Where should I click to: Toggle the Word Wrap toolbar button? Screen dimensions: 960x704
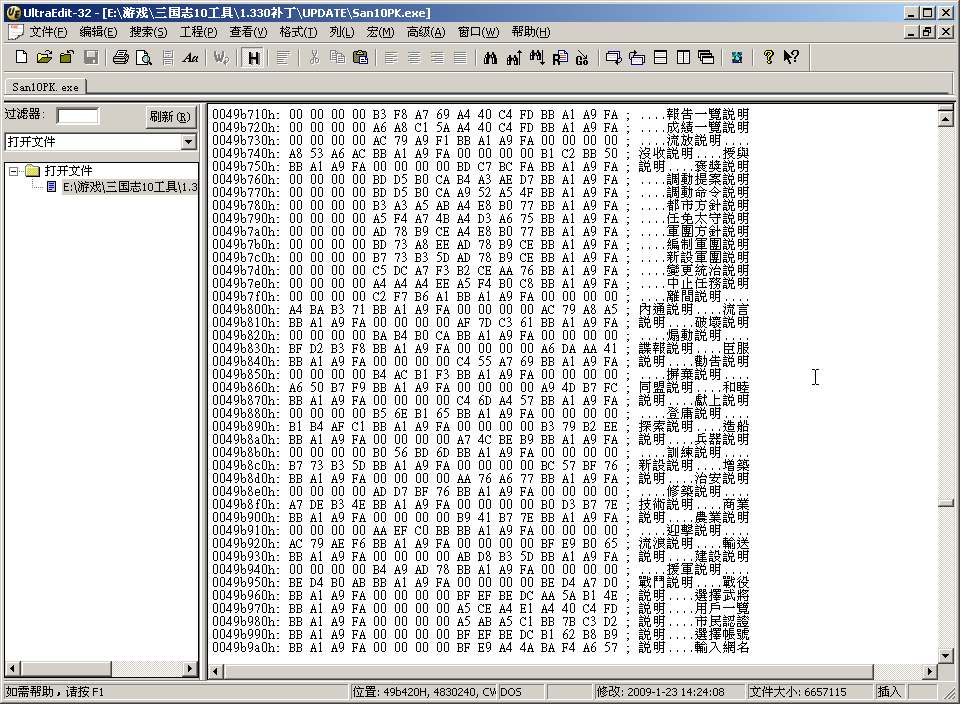pyautogui.click(x=222, y=58)
